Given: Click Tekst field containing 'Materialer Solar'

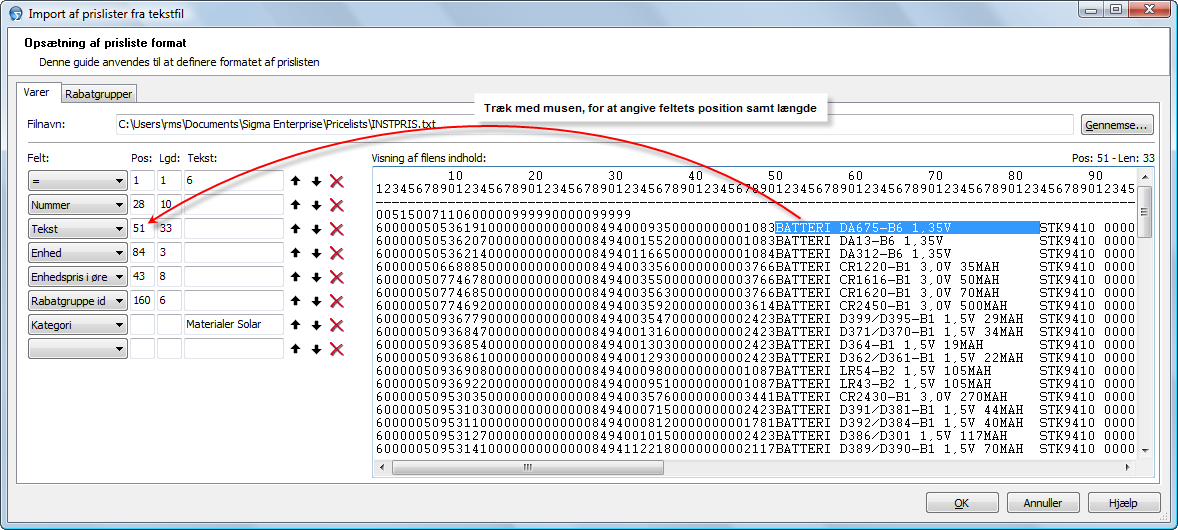Looking at the screenshot, I should tap(234, 326).
